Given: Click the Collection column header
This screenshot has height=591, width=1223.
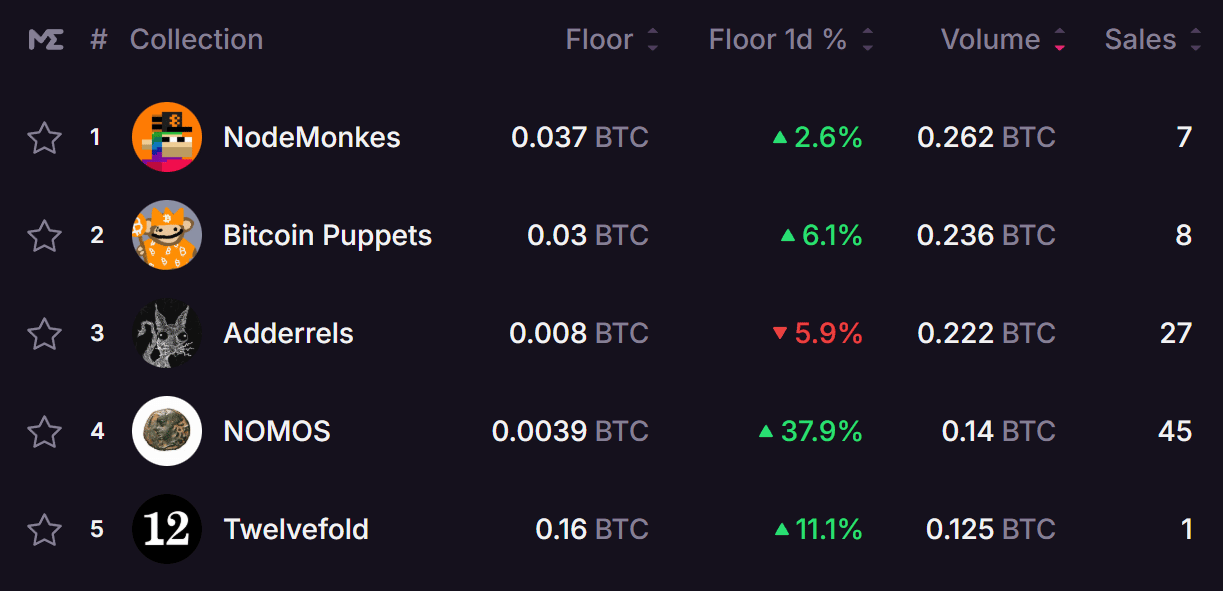Looking at the screenshot, I should (x=196, y=40).
